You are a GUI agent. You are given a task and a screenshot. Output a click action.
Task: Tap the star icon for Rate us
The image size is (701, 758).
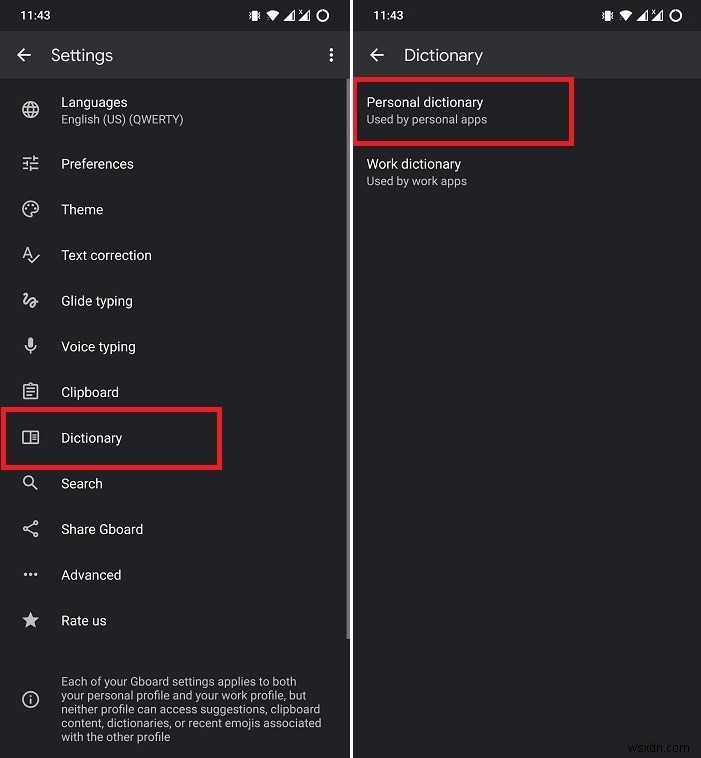(x=30, y=620)
